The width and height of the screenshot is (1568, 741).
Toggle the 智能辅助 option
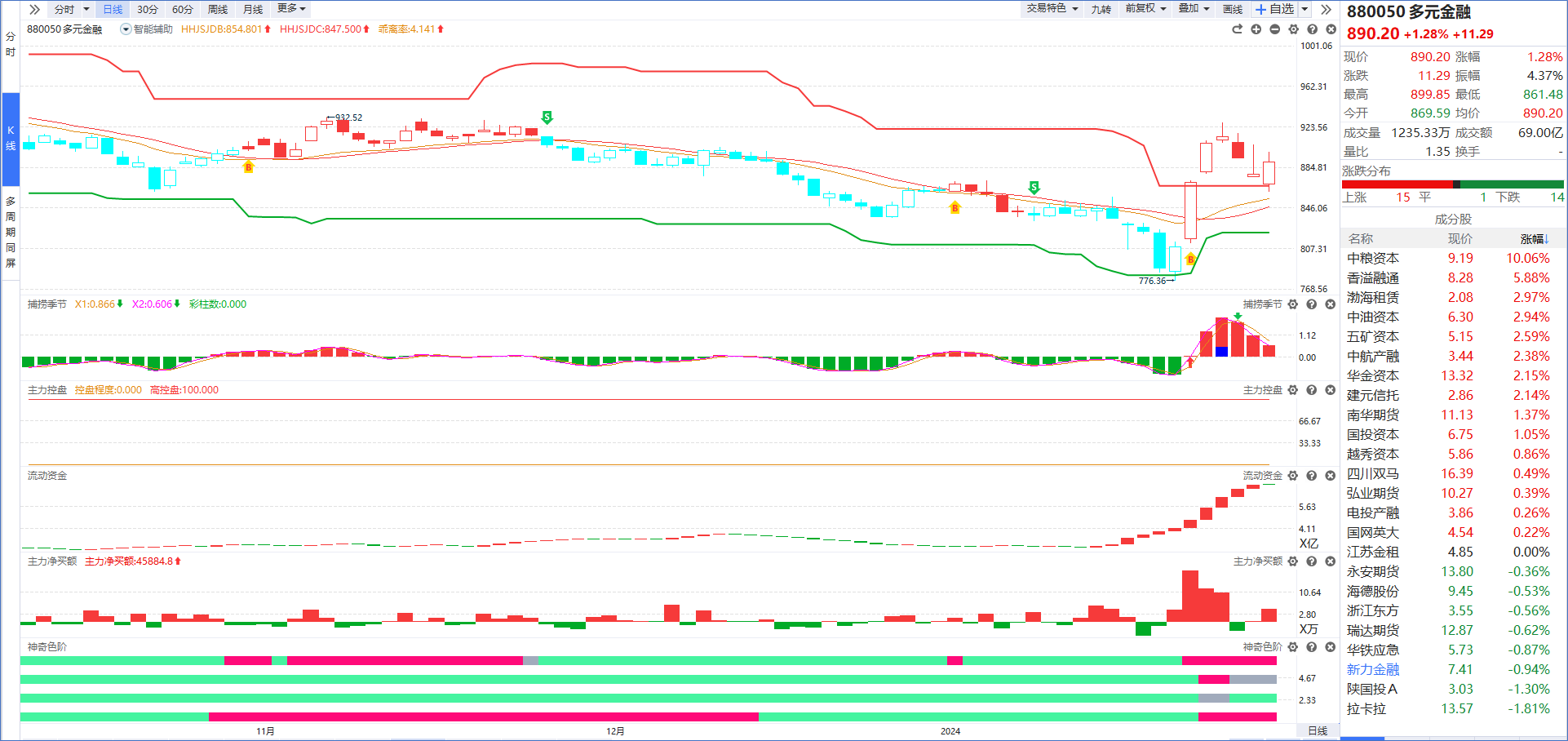[x=147, y=29]
